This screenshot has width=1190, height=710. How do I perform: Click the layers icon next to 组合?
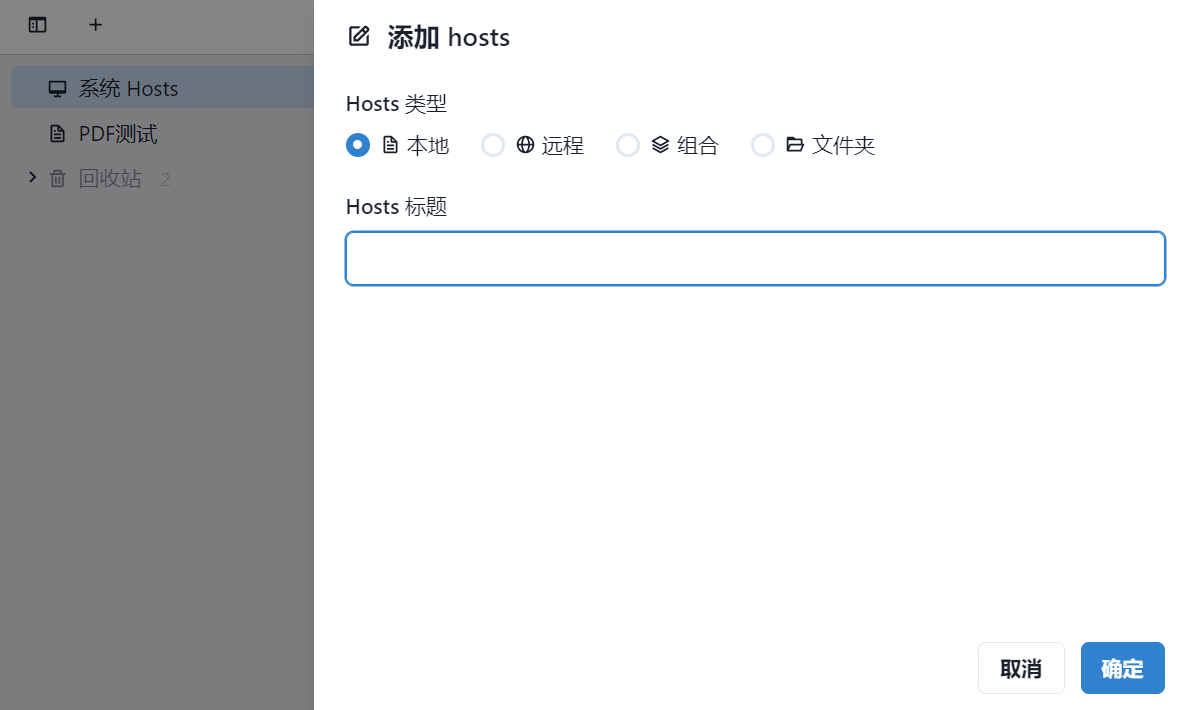[660, 145]
